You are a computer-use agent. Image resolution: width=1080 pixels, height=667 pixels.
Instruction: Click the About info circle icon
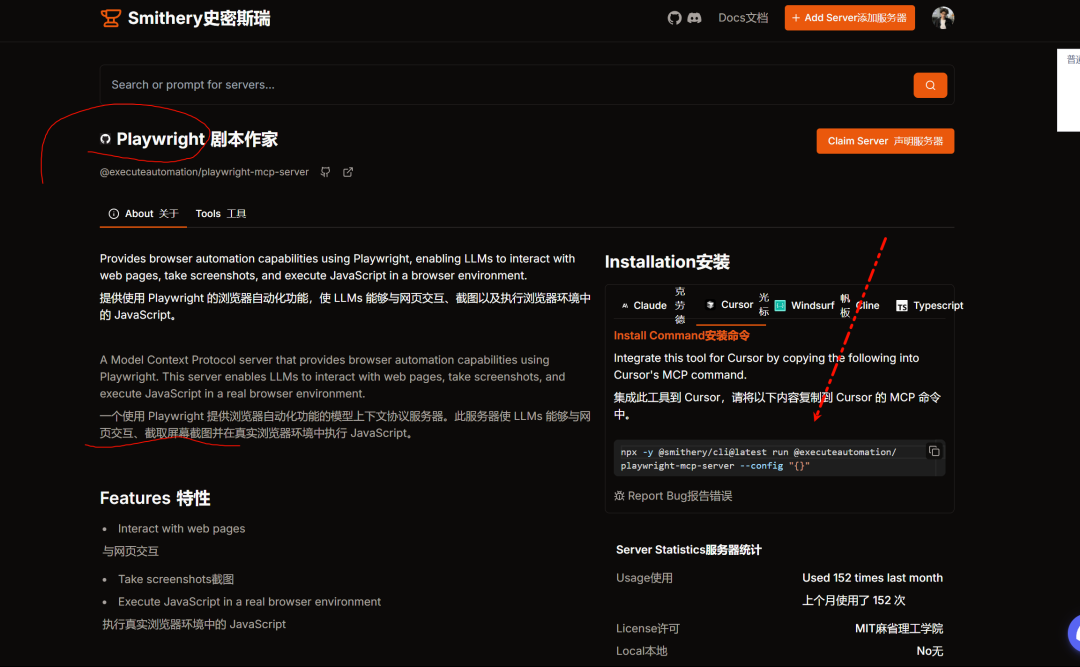tap(114, 214)
